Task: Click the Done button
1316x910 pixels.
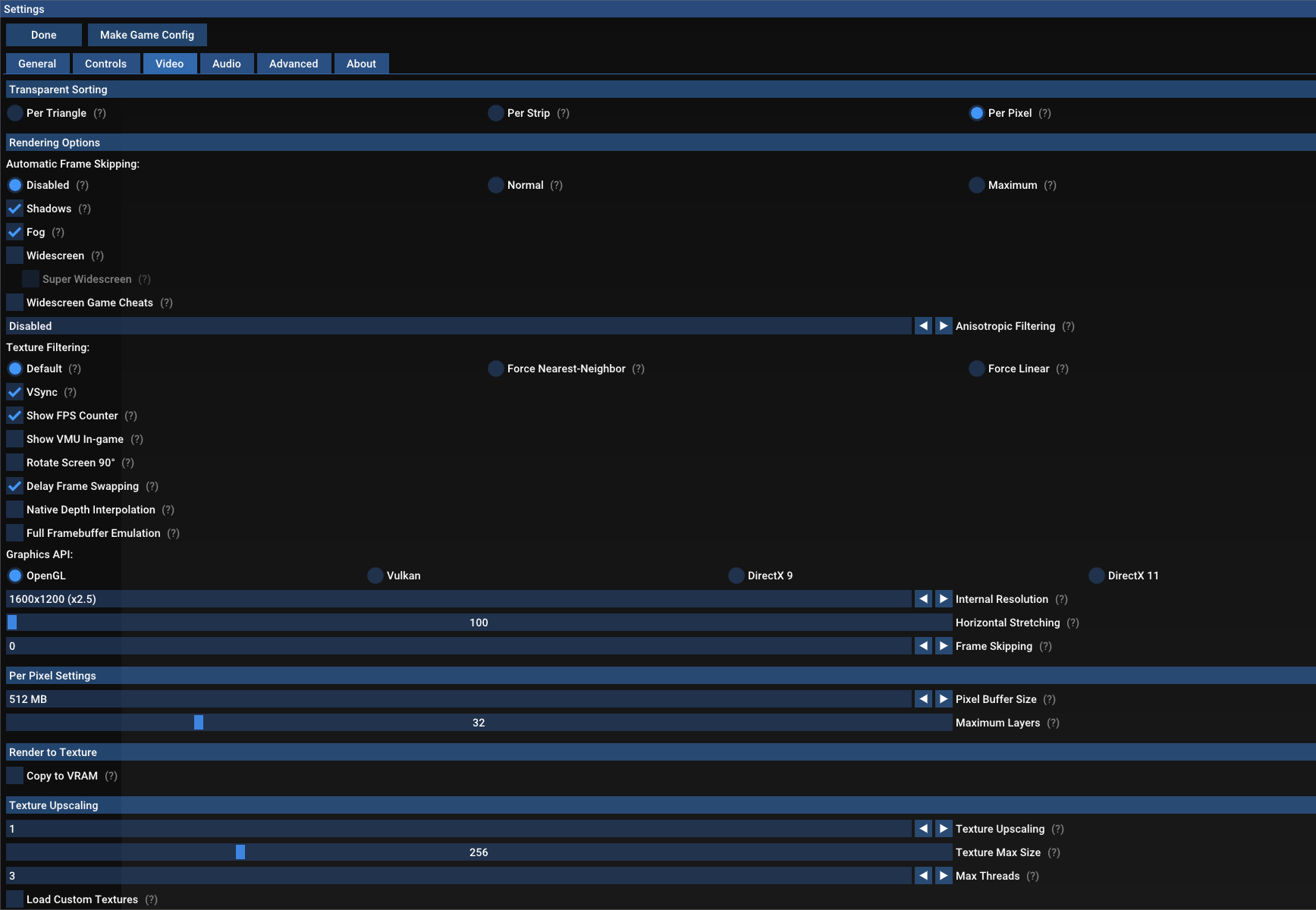Action: [x=44, y=35]
